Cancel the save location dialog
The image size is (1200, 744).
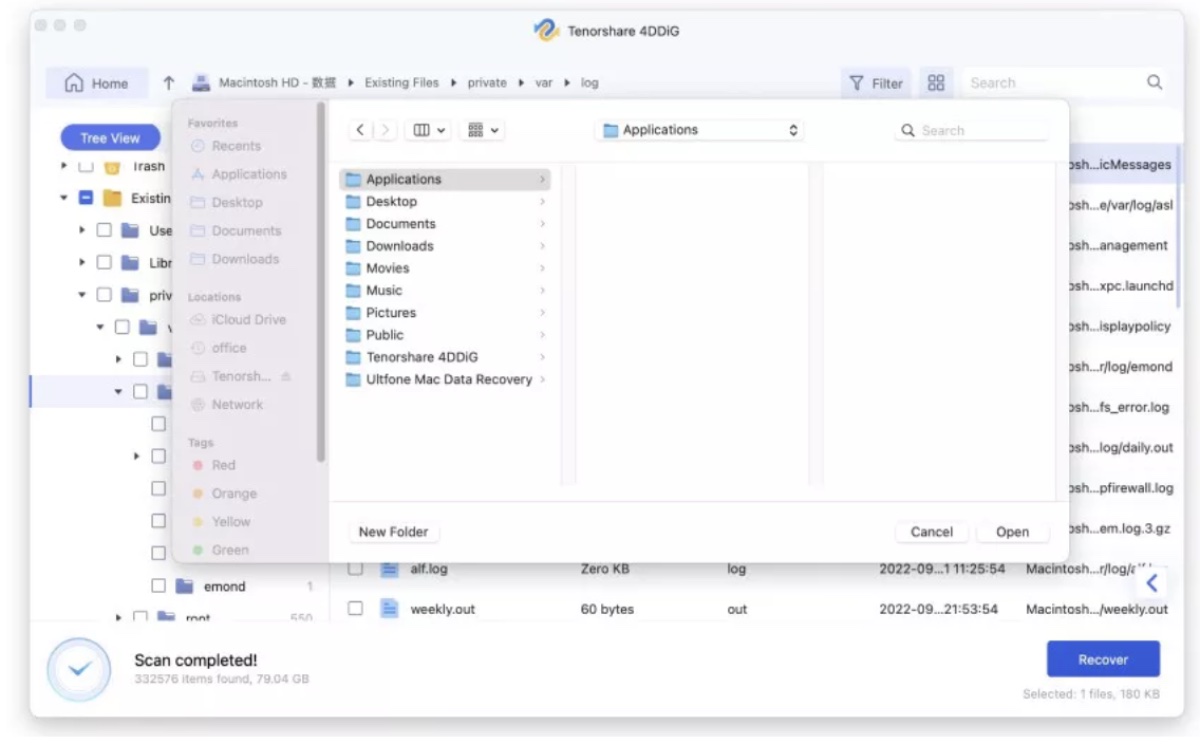(x=931, y=532)
